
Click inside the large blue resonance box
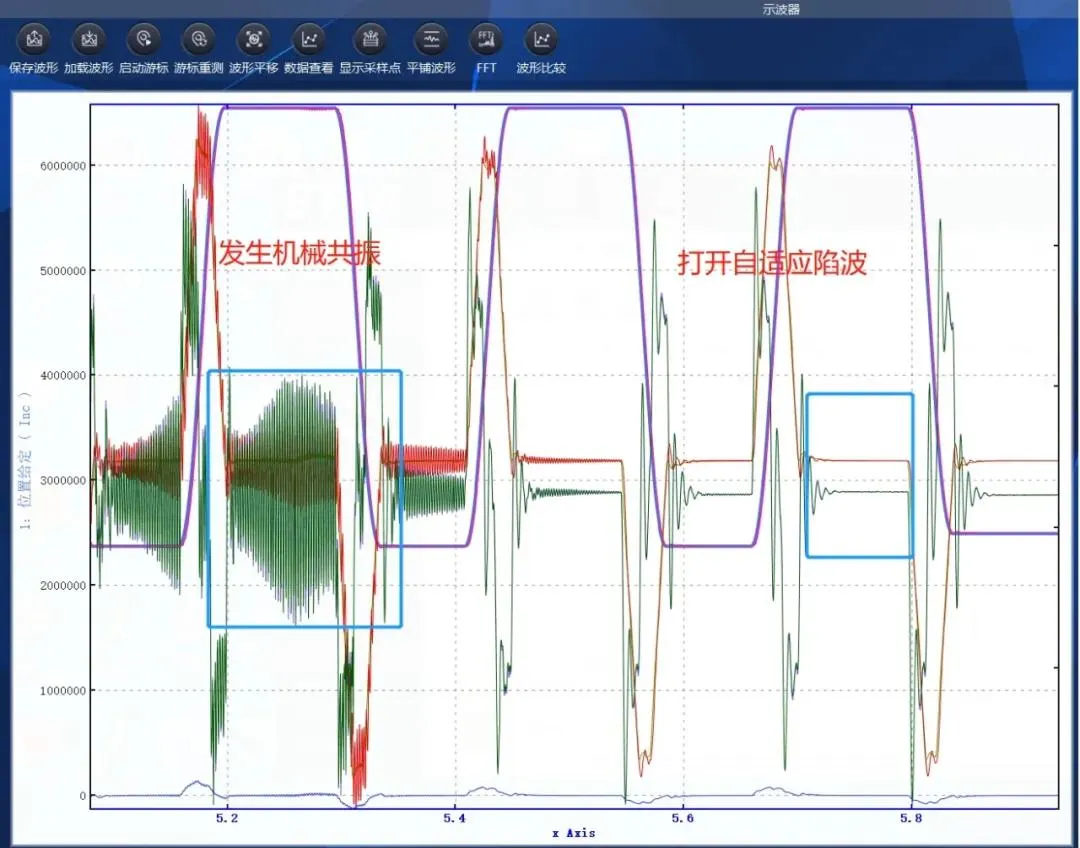304,499
